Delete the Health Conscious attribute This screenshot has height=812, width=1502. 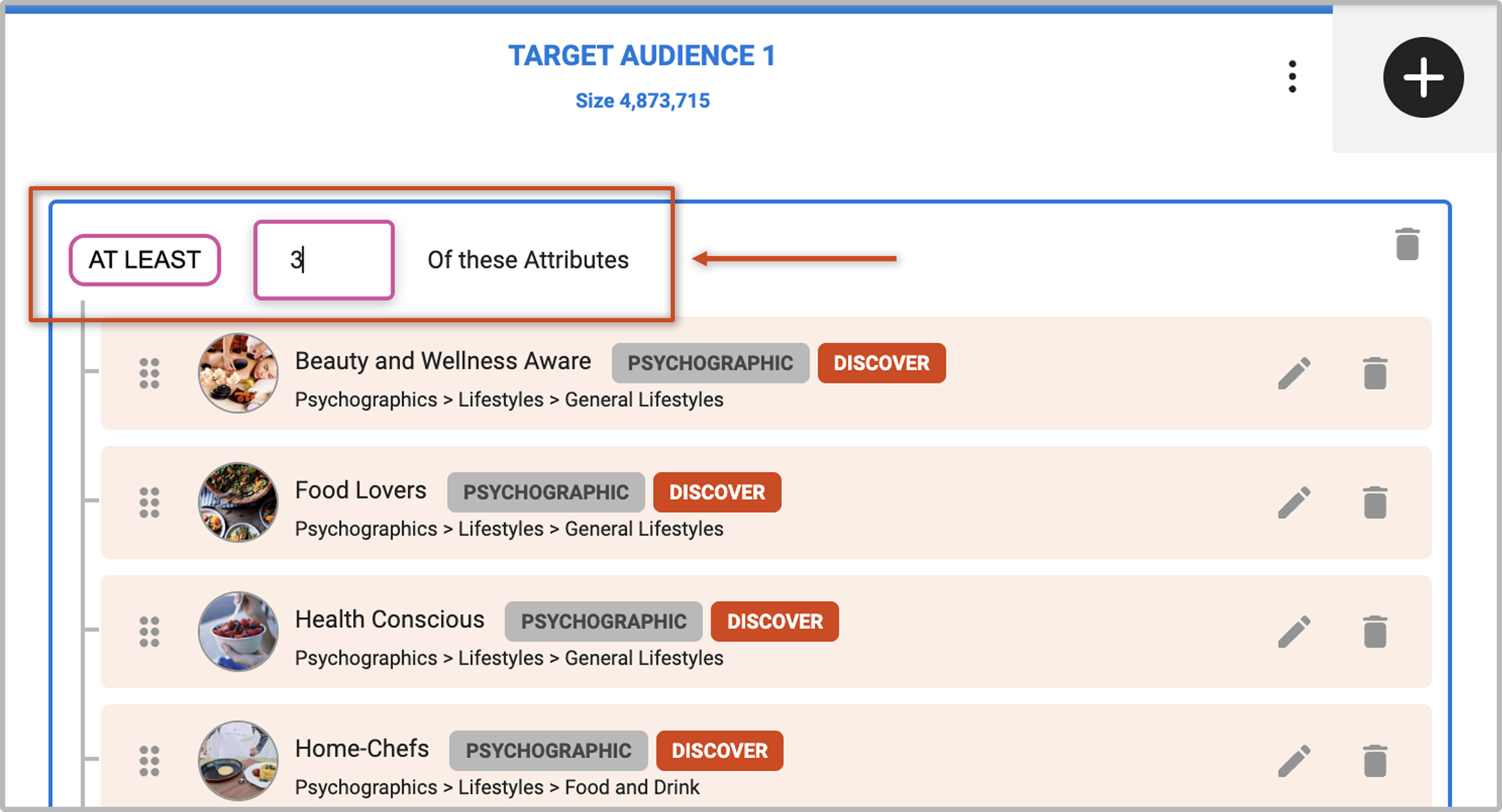(1375, 632)
